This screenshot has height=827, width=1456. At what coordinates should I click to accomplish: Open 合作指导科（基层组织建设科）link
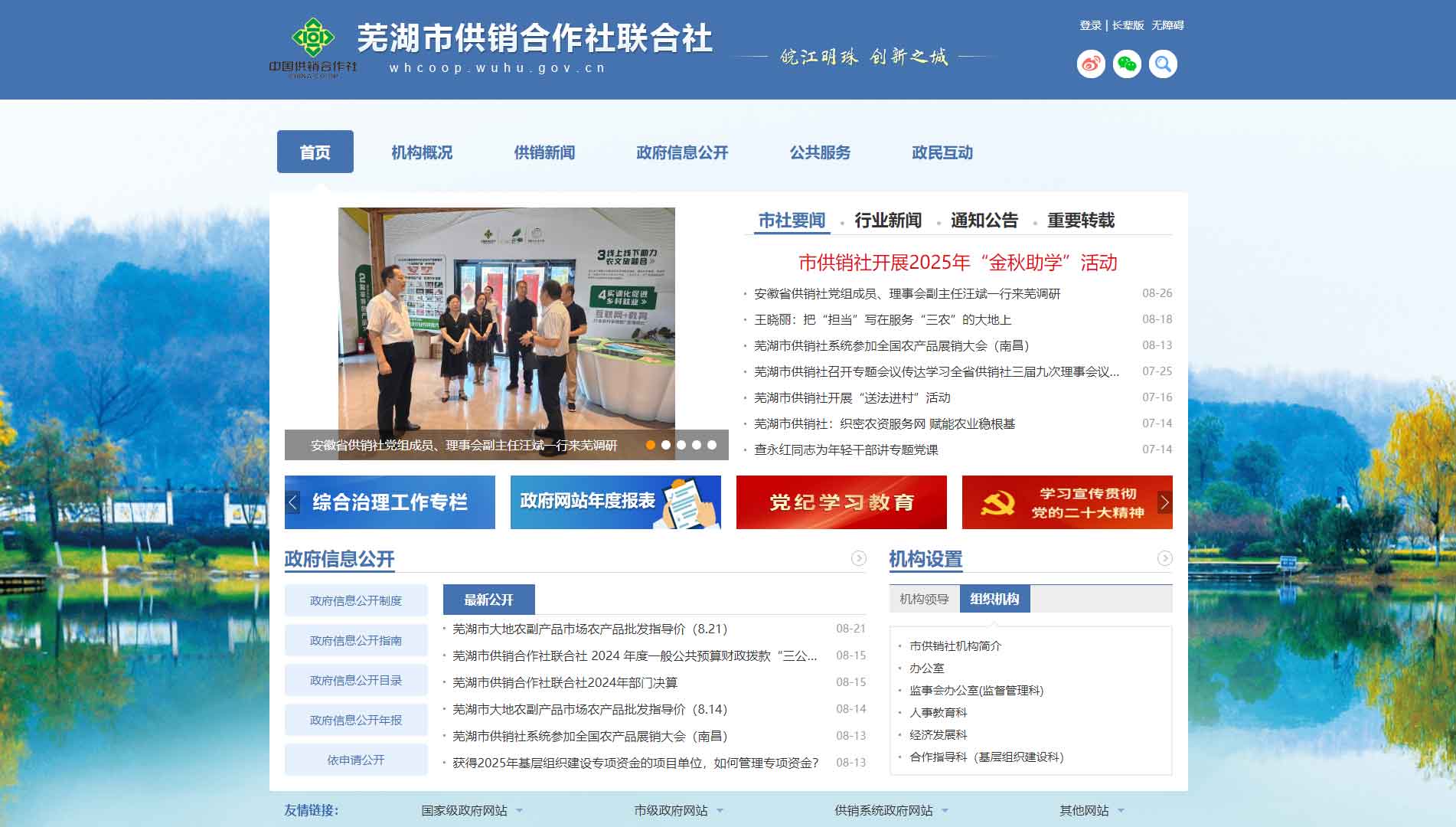(x=987, y=757)
